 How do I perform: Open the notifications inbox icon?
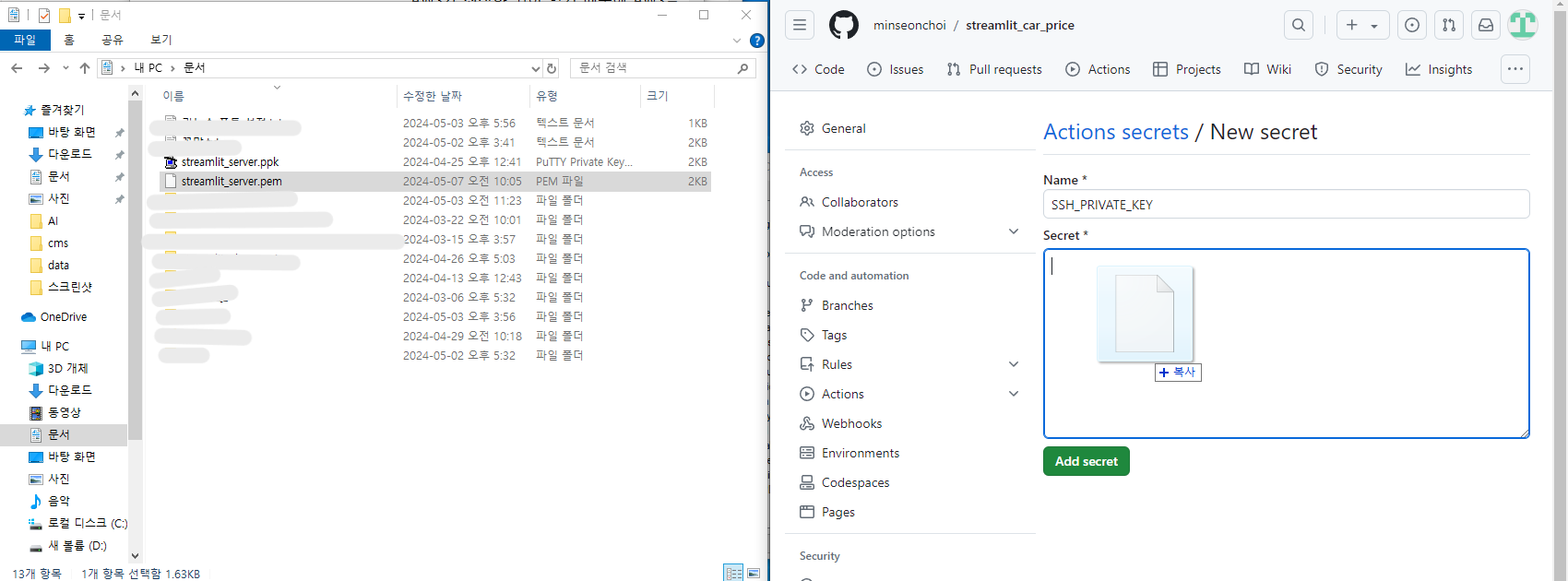click(x=1486, y=25)
